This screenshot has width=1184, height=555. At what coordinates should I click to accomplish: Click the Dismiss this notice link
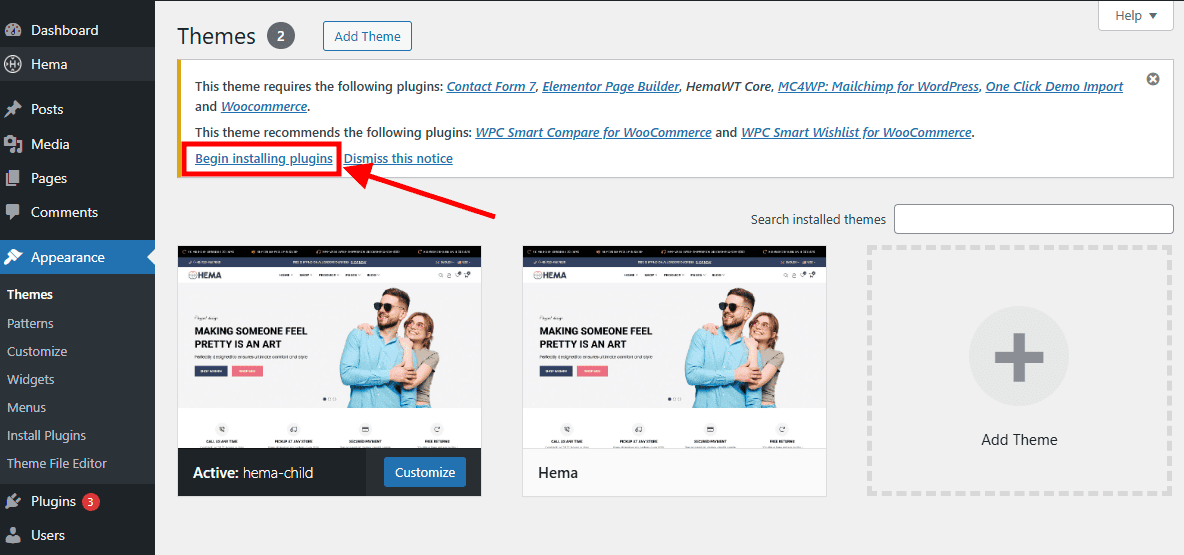click(x=398, y=158)
